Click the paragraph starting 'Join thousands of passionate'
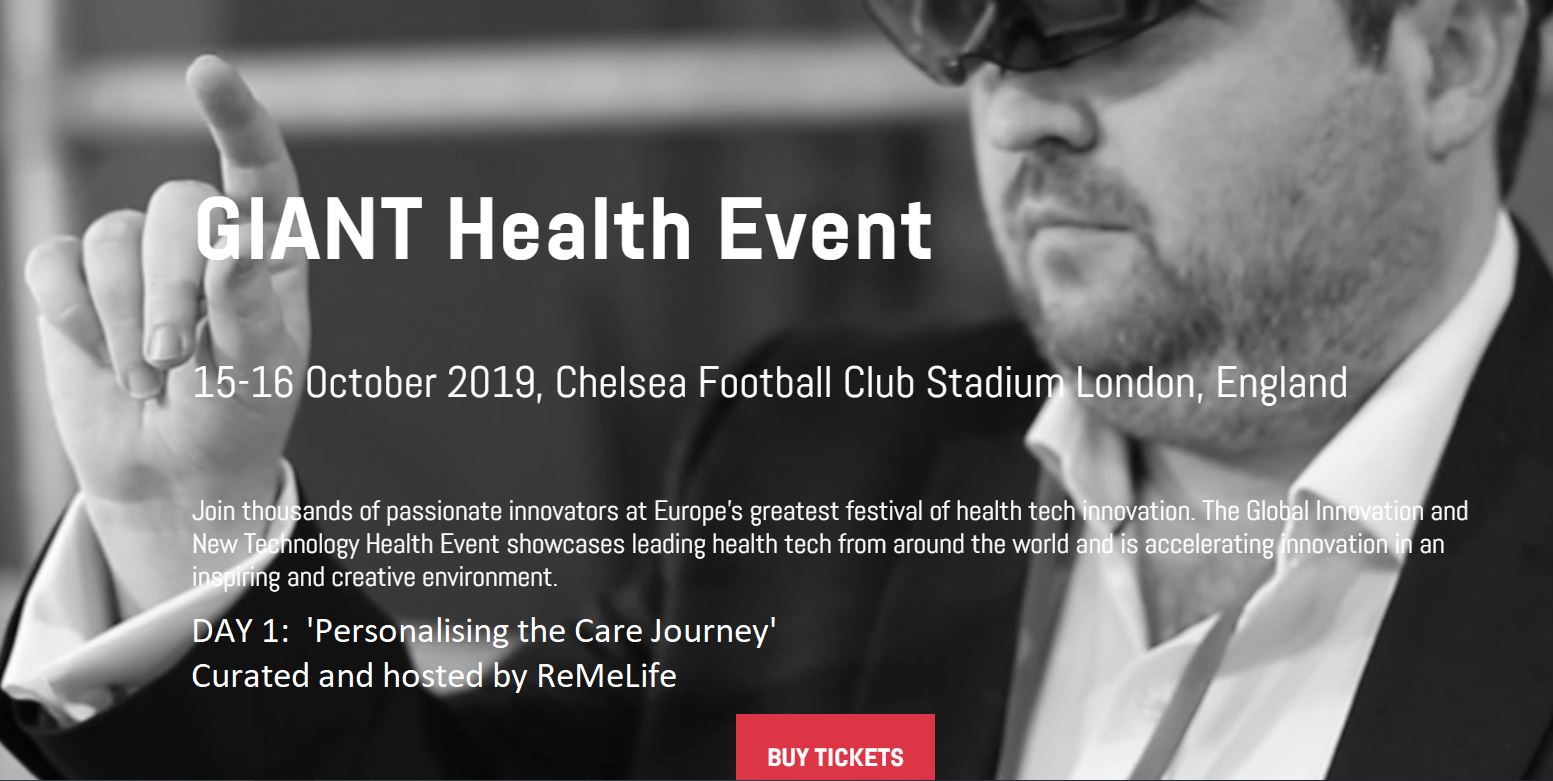Screen dimensions: 1553x781 640,512
